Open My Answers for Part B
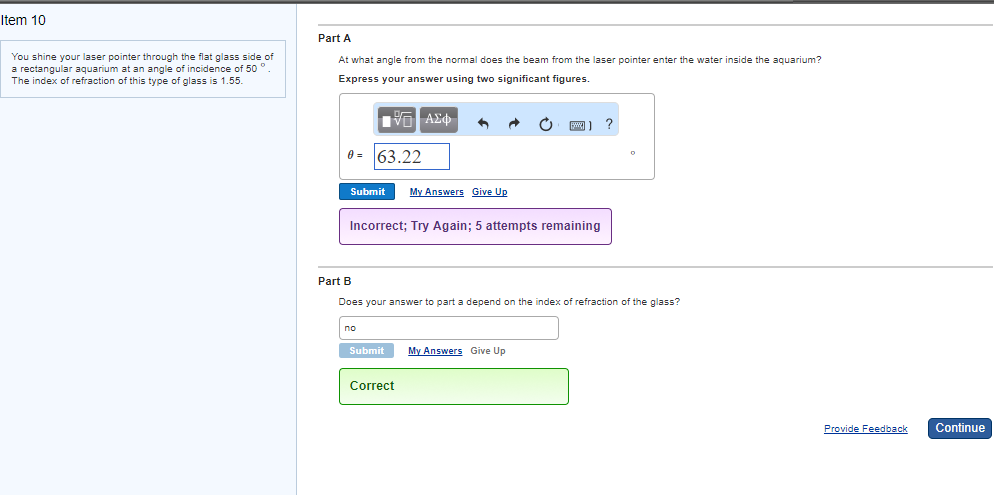The image size is (994, 495). tap(435, 351)
